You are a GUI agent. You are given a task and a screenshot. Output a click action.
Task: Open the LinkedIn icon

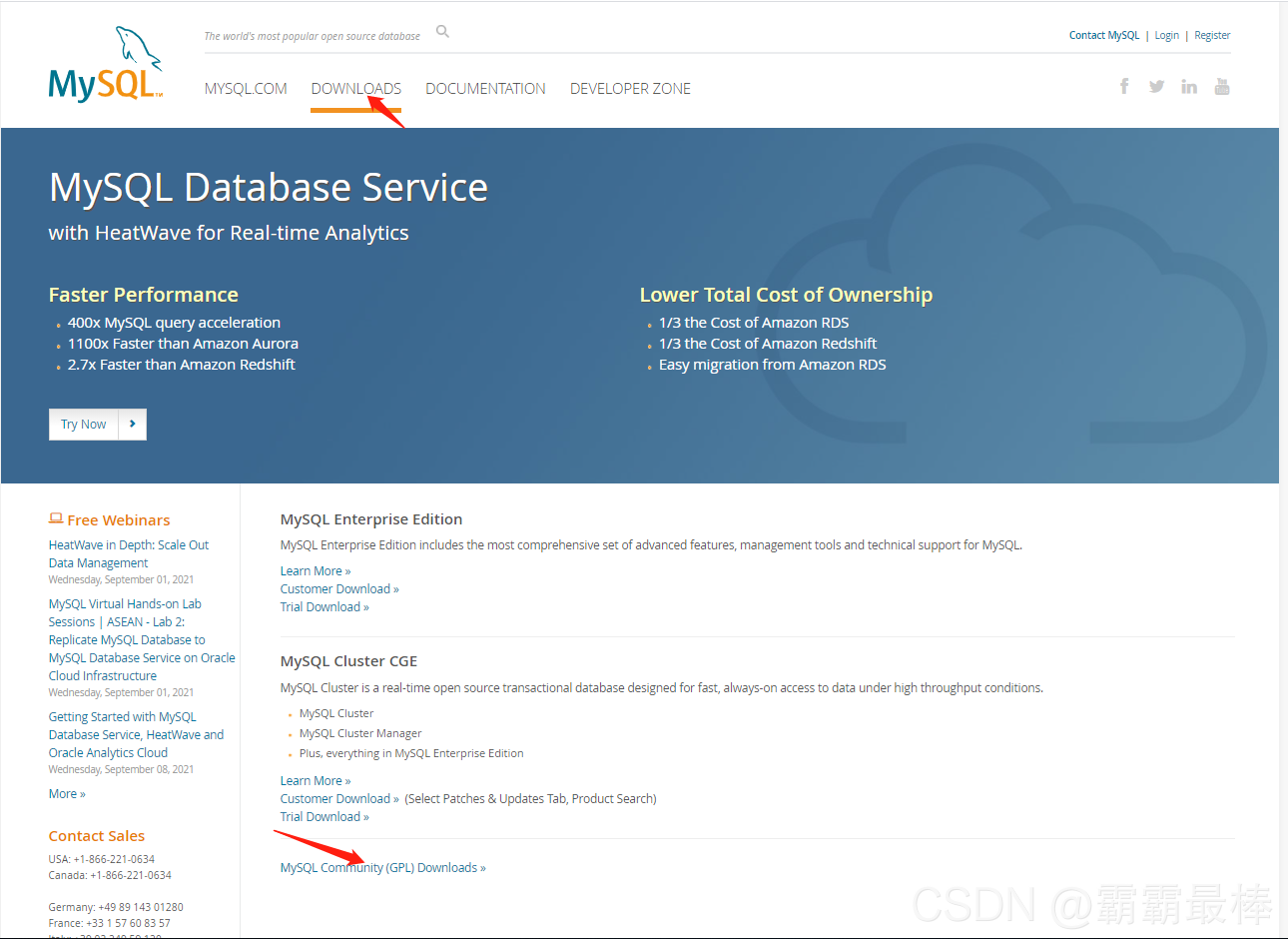[x=1188, y=87]
